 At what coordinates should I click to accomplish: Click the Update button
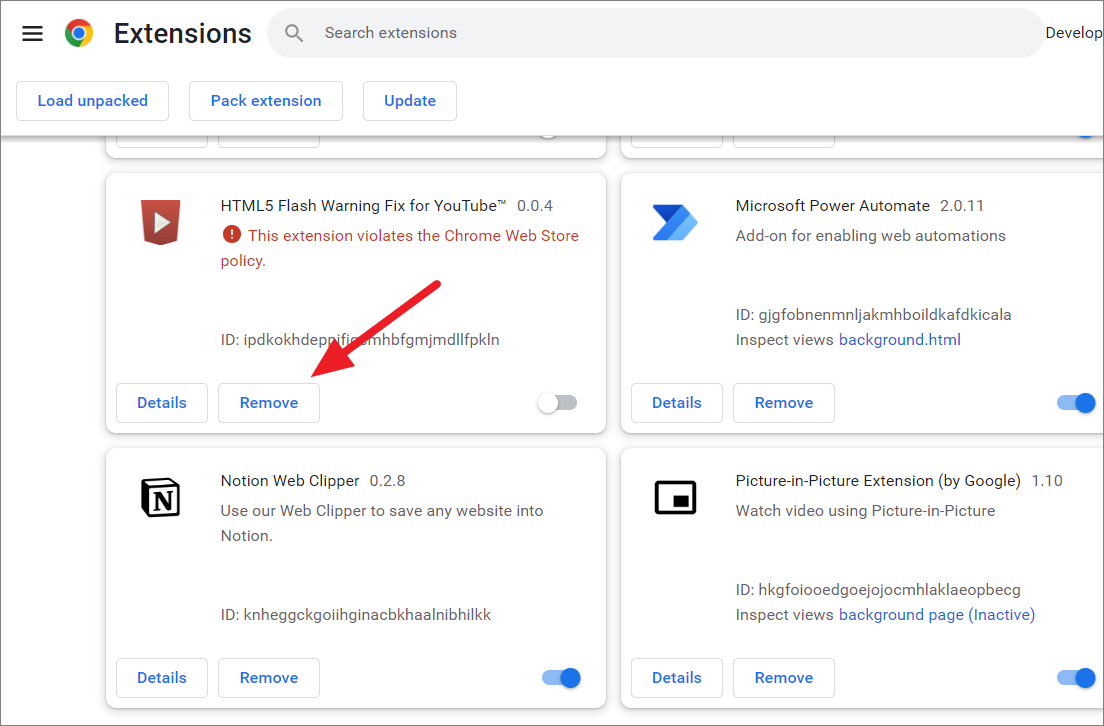tap(410, 101)
